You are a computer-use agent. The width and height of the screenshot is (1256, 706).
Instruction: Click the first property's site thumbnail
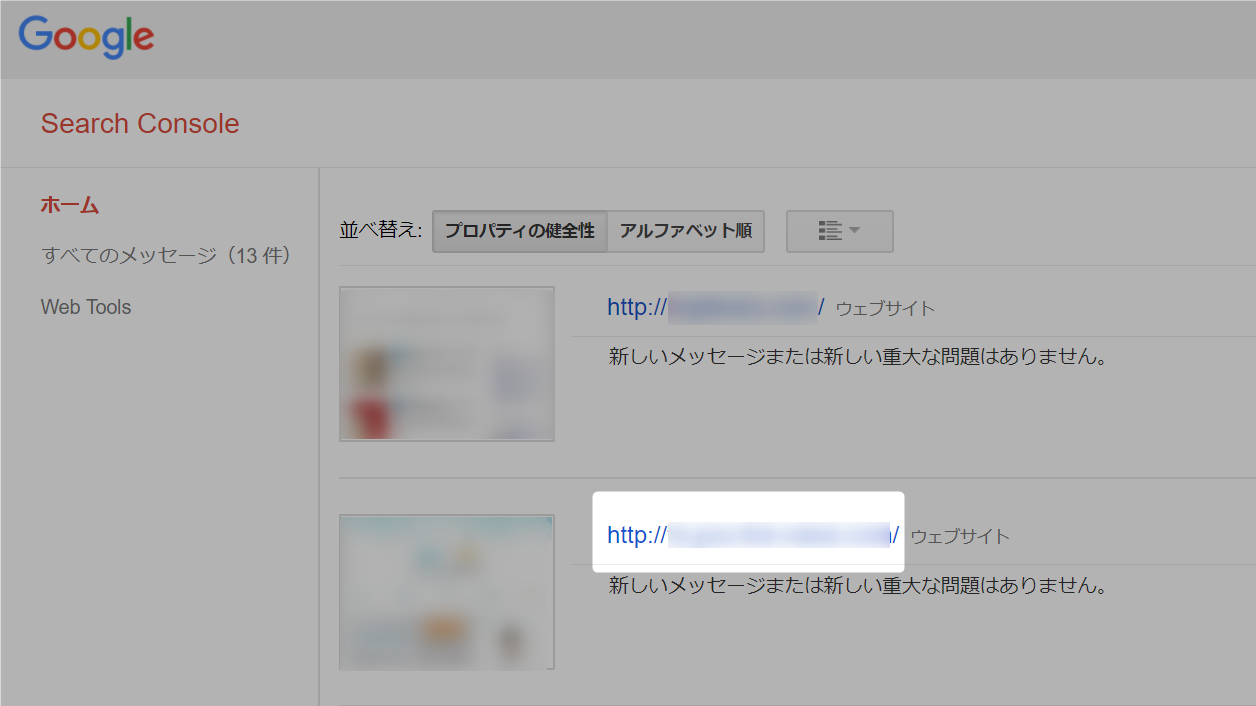point(447,364)
